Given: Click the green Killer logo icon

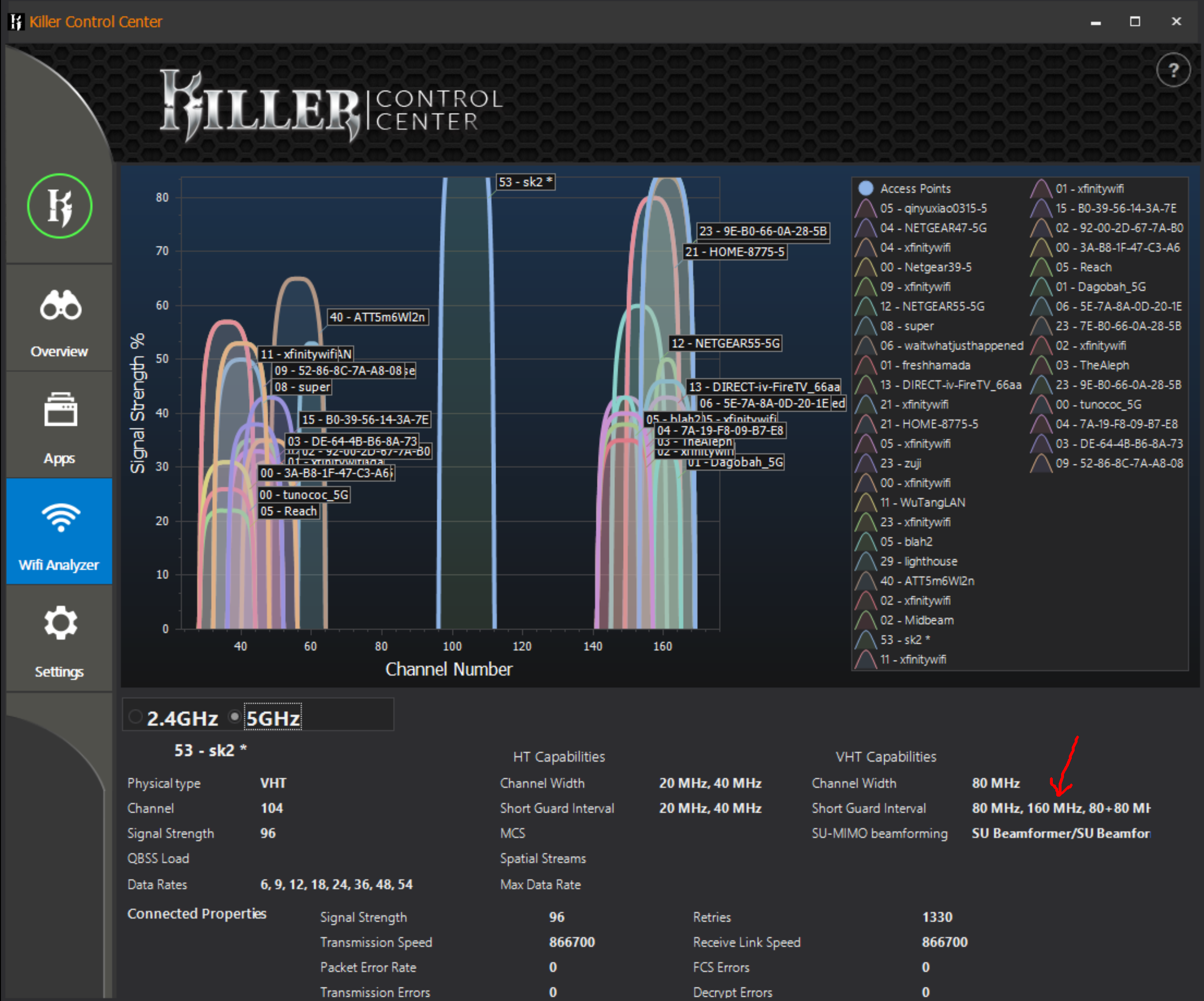Looking at the screenshot, I should click(x=59, y=206).
